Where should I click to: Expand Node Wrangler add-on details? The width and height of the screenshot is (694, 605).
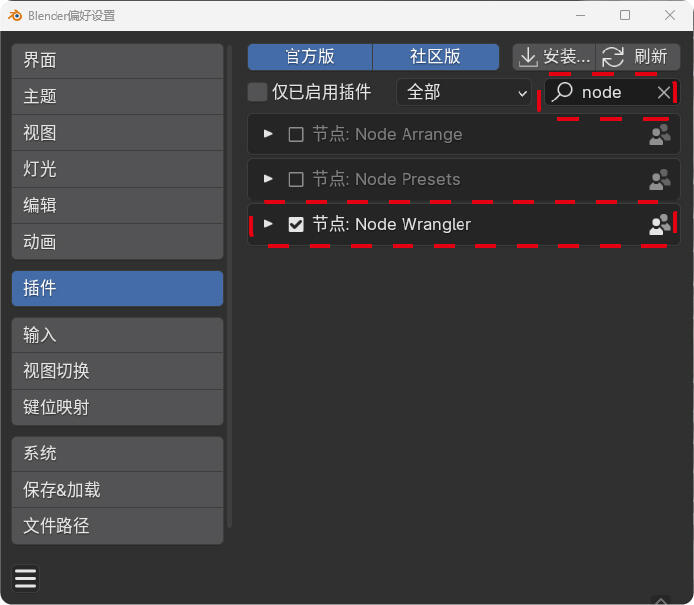[x=268, y=224]
